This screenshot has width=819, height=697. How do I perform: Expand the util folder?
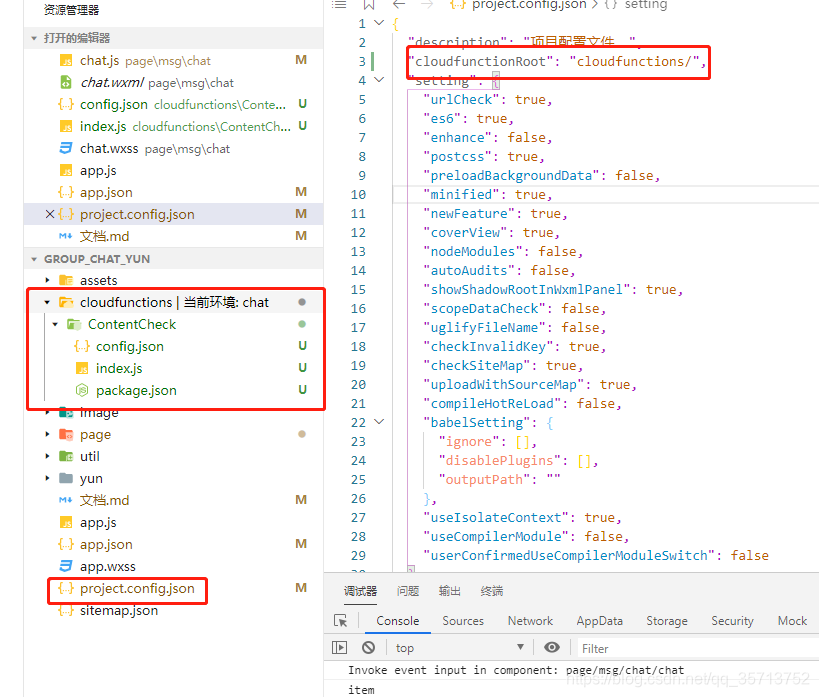point(47,456)
